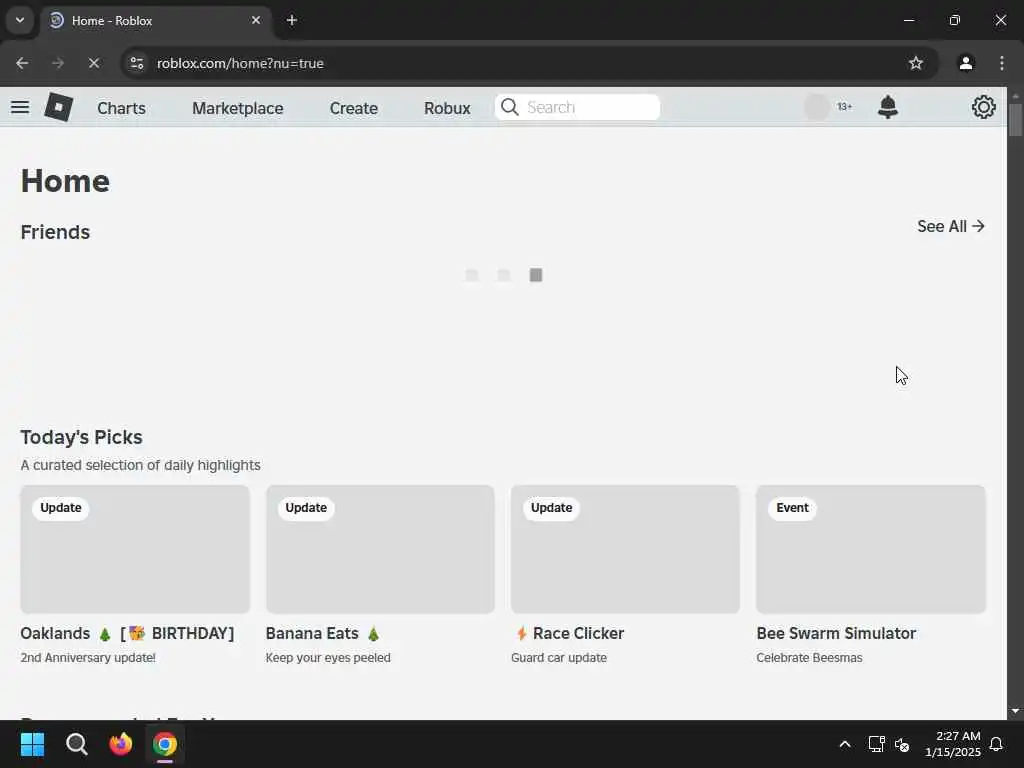Open Chrome three-dot menu

click(1002, 63)
